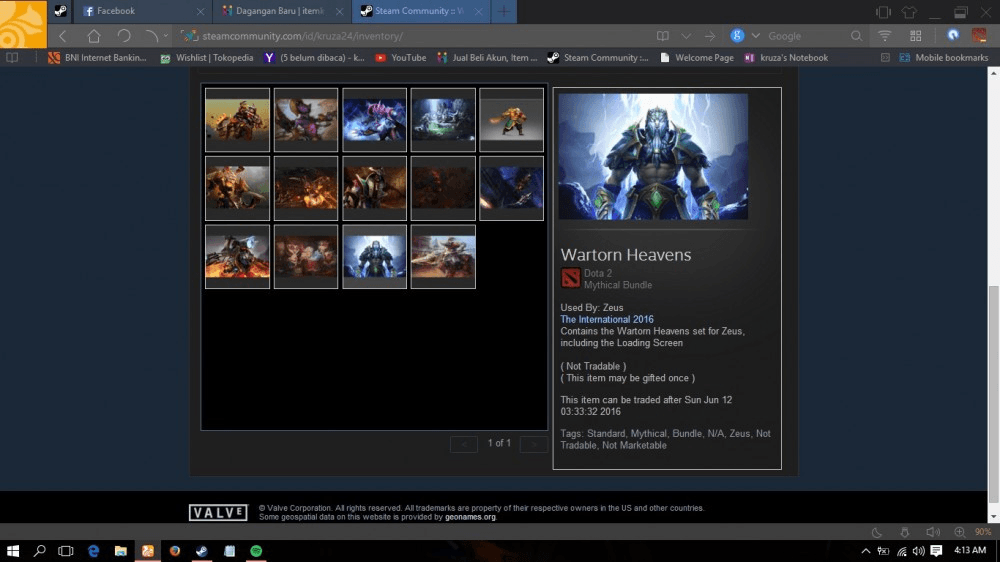Go to previous inventory page
The width and height of the screenshot is (1000, 562).
[464, 444]
